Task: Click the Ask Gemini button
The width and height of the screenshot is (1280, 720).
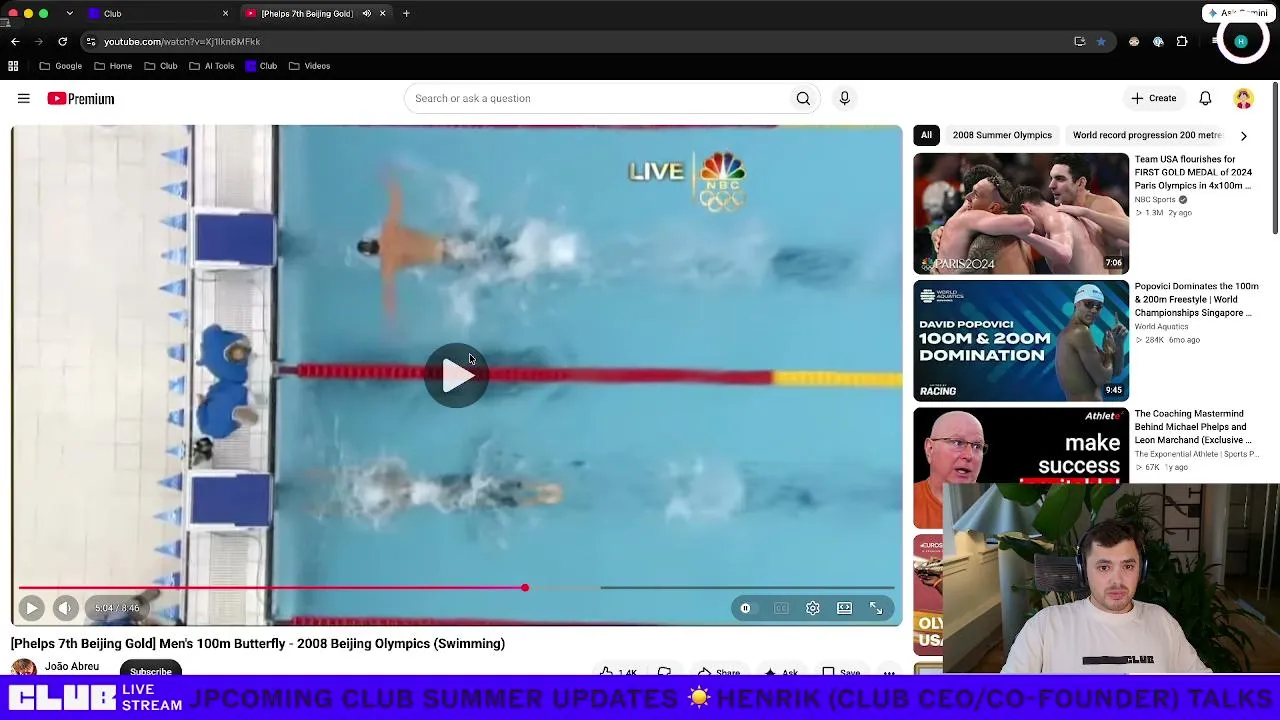Action: pos(1238,13)
